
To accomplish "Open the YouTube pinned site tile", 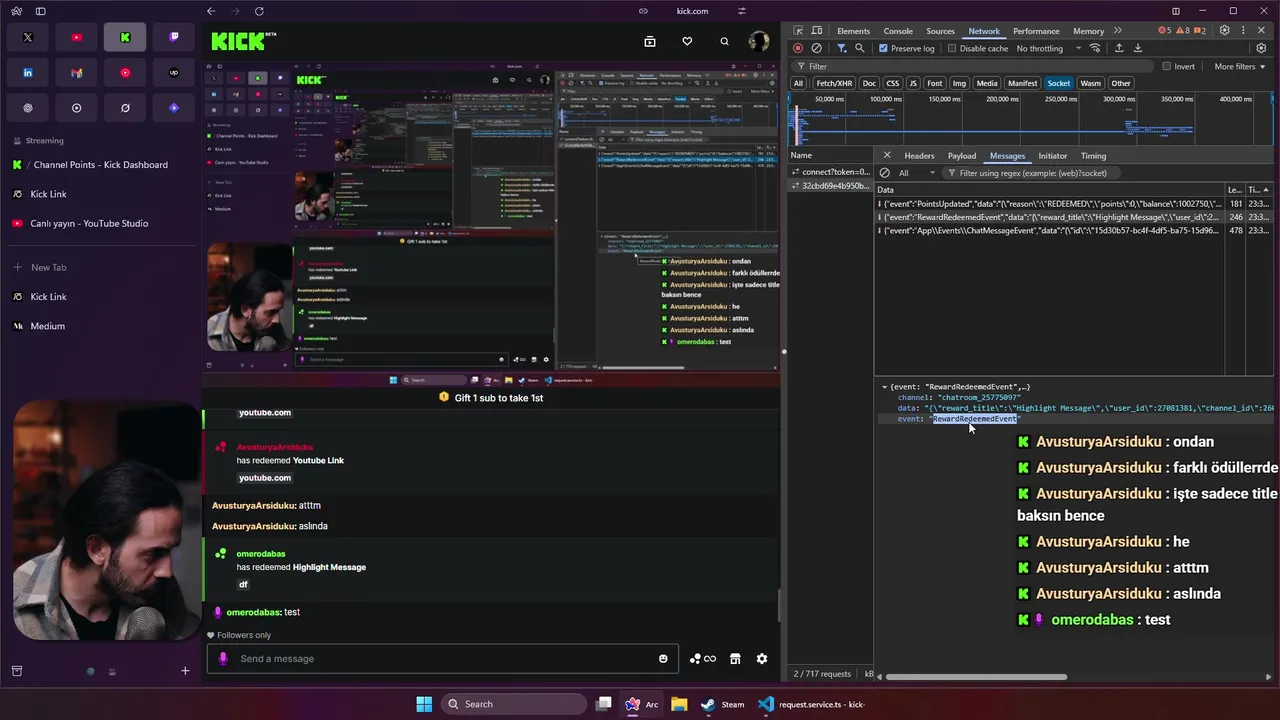I will tap(77, 38).
